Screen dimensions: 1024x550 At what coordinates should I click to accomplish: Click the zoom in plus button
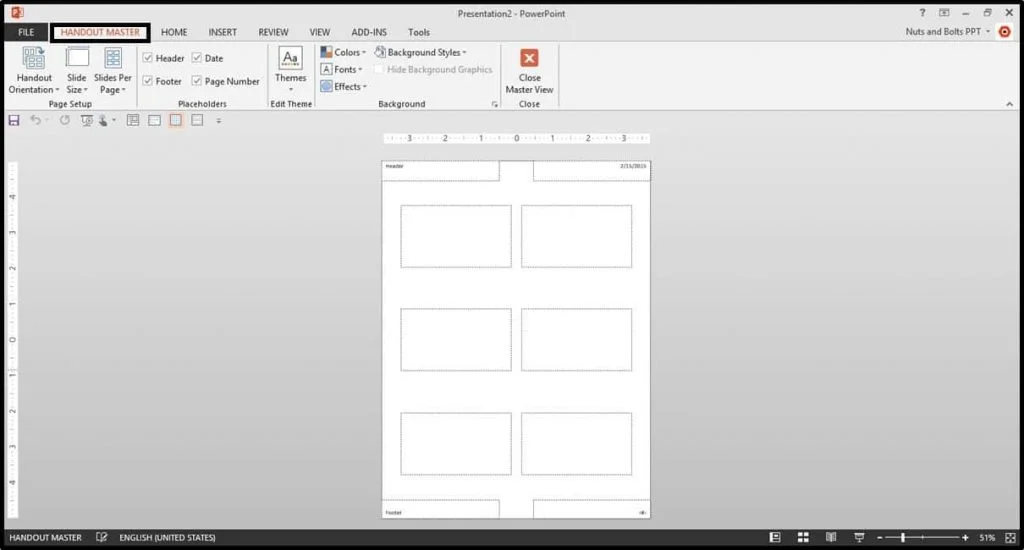(x=965, y=538)
